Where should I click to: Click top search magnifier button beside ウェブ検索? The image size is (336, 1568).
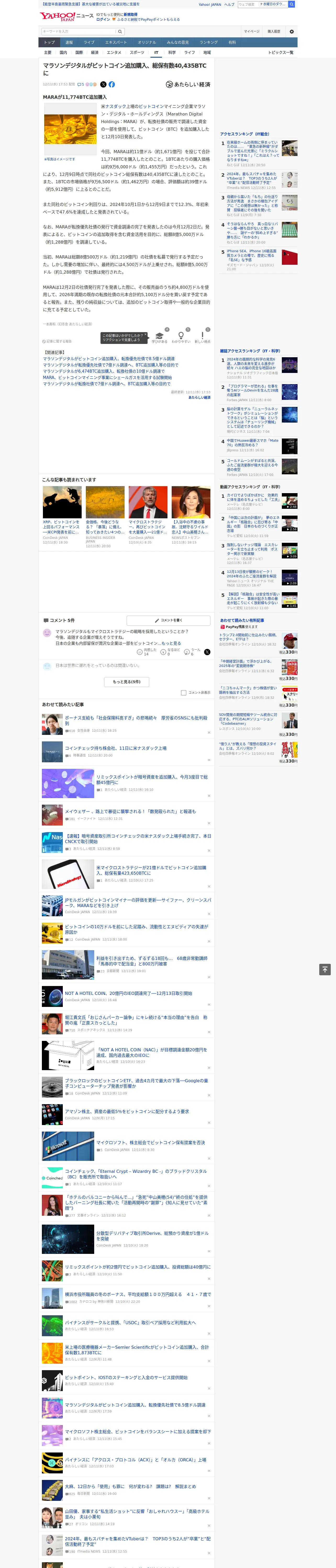point(292,4)
